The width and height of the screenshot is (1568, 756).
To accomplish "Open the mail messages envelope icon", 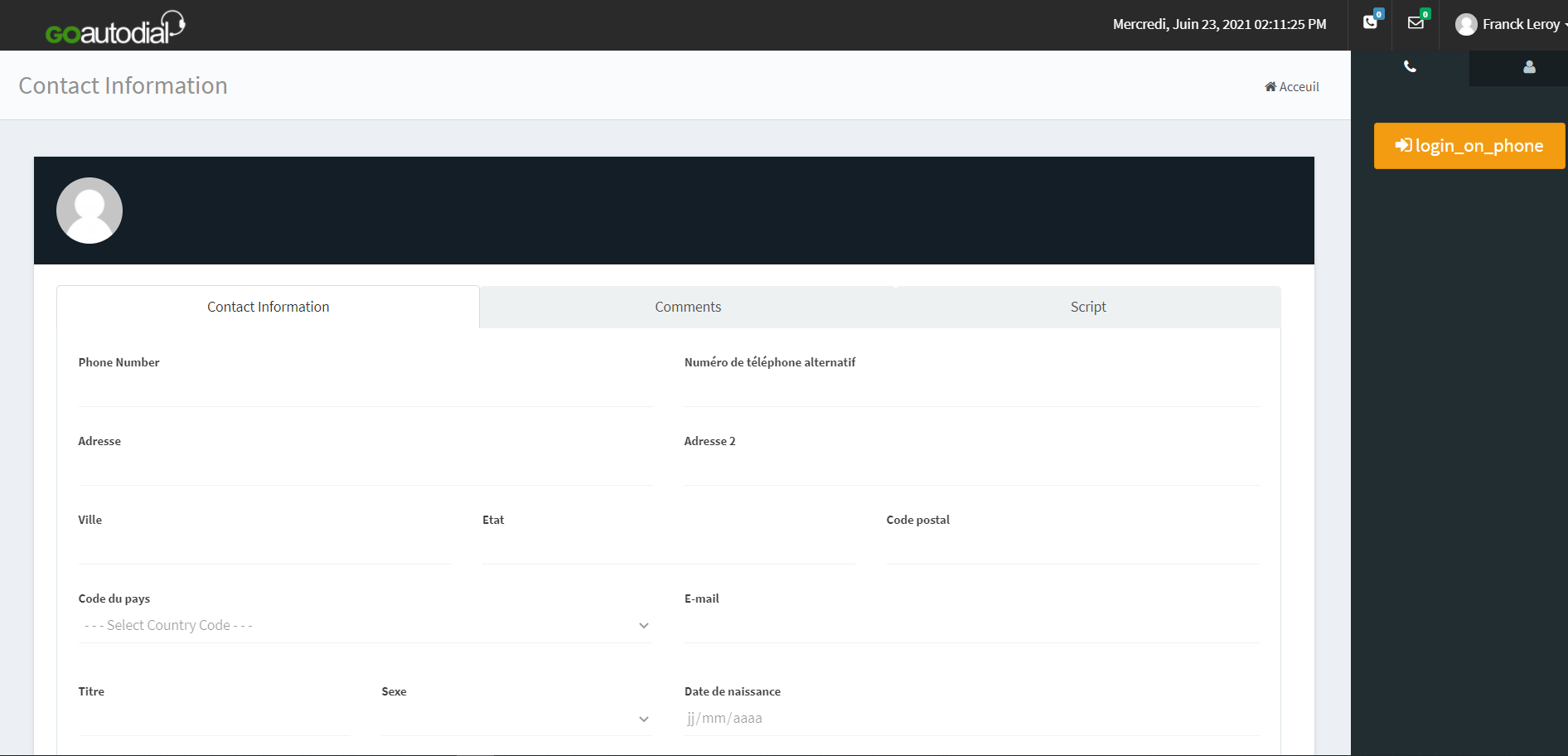I will pyautogui.click(x=1416, y=22).
